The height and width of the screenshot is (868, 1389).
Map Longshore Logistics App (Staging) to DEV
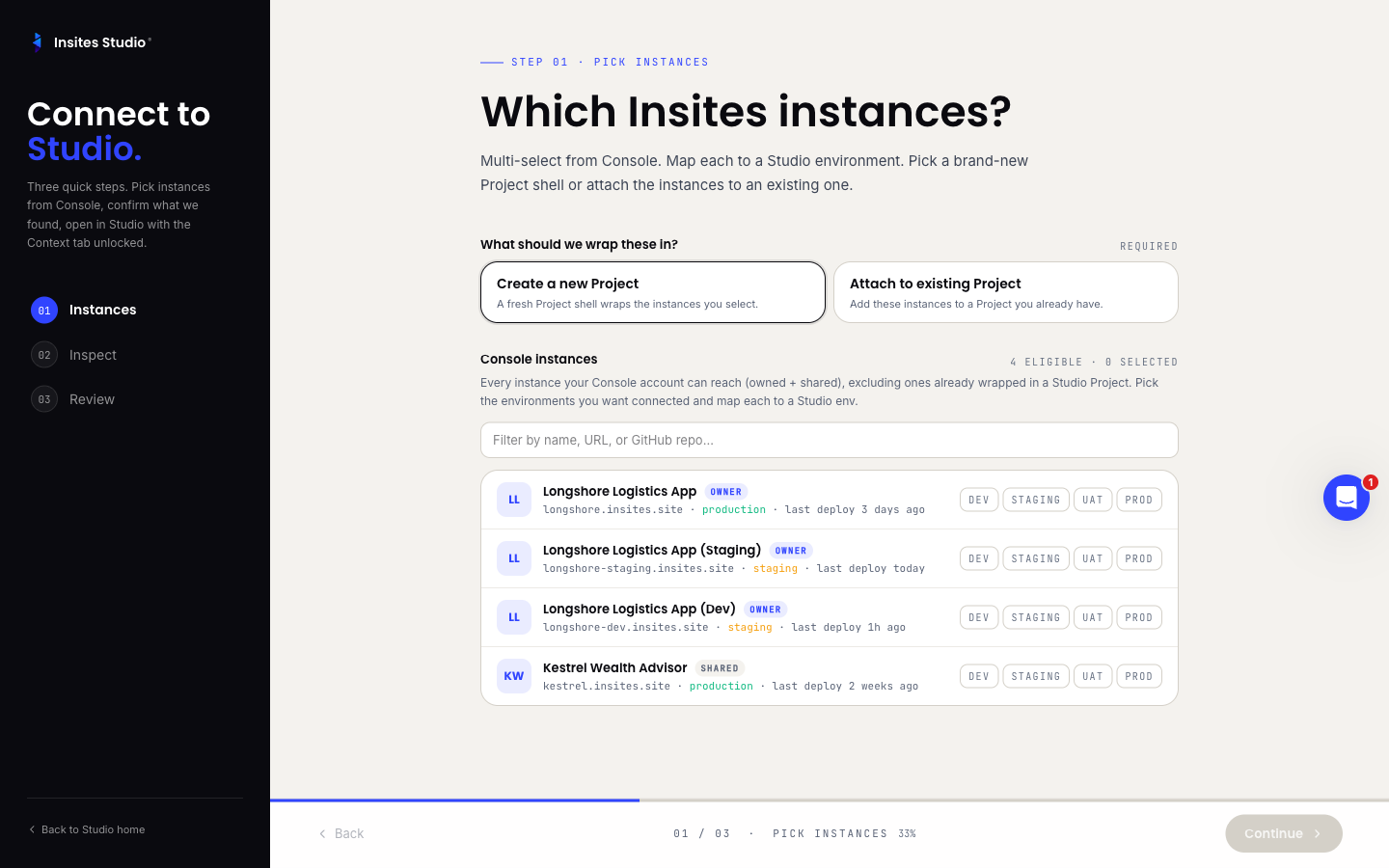(x=979, y=558)
